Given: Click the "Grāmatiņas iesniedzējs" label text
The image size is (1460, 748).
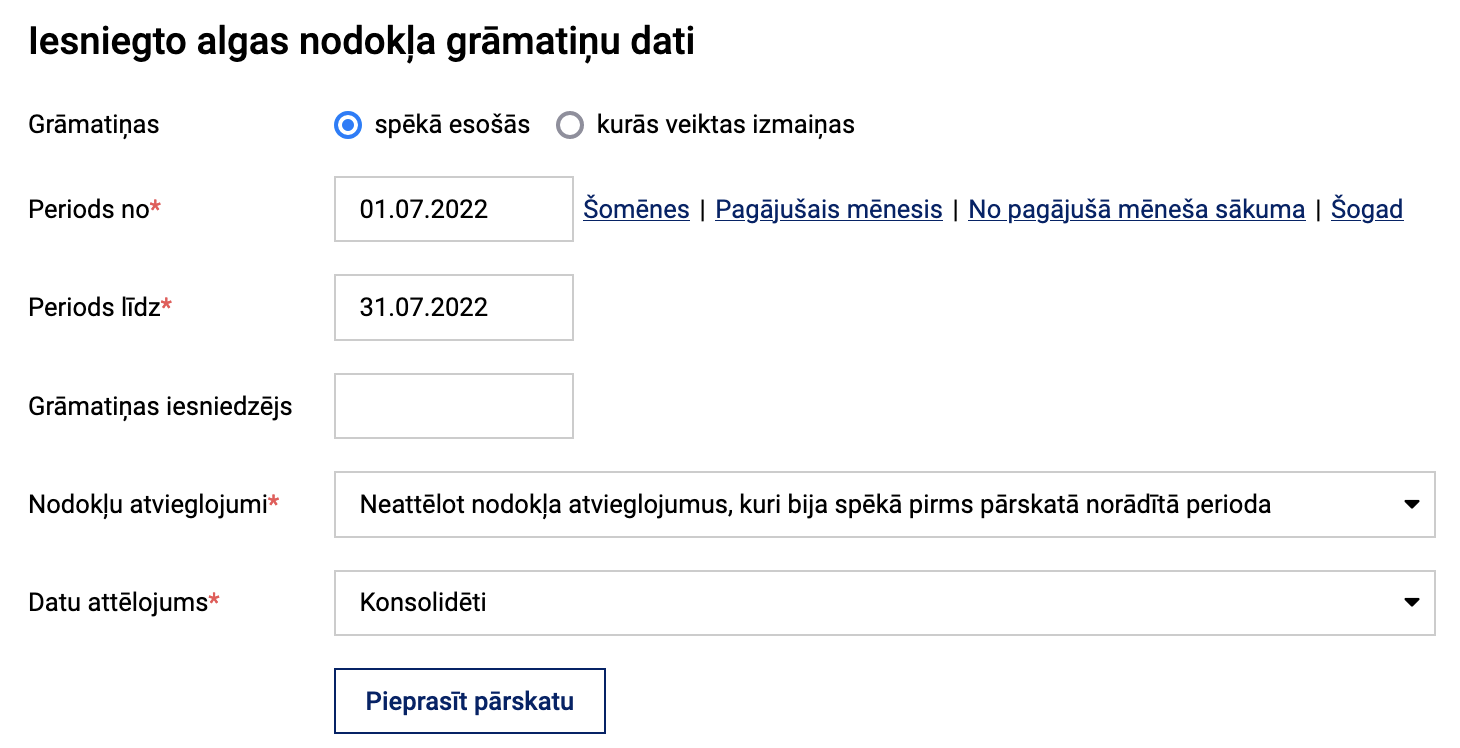Looking at the screenshot, I should (160, 407).
